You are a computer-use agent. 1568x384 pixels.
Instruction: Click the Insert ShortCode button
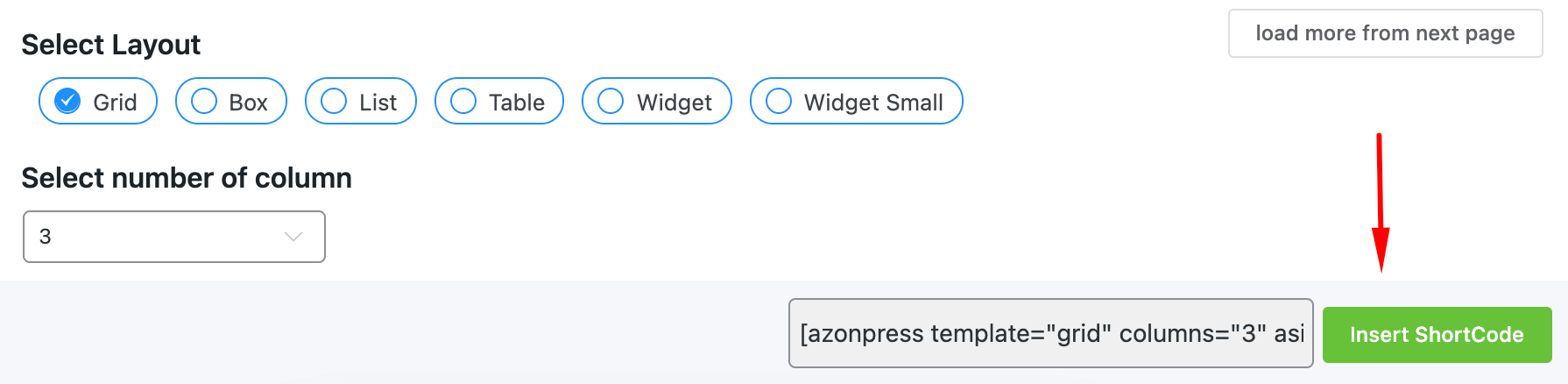[x=1437, y=335]
